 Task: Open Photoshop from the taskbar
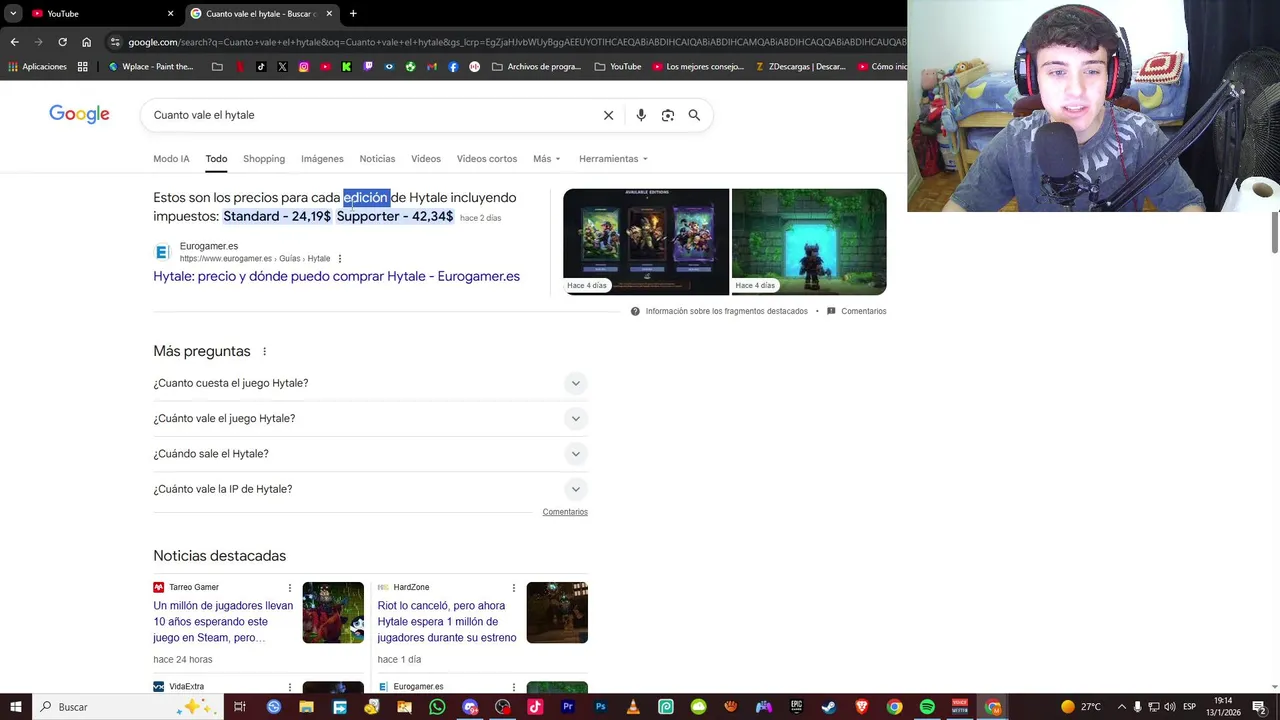600,707
